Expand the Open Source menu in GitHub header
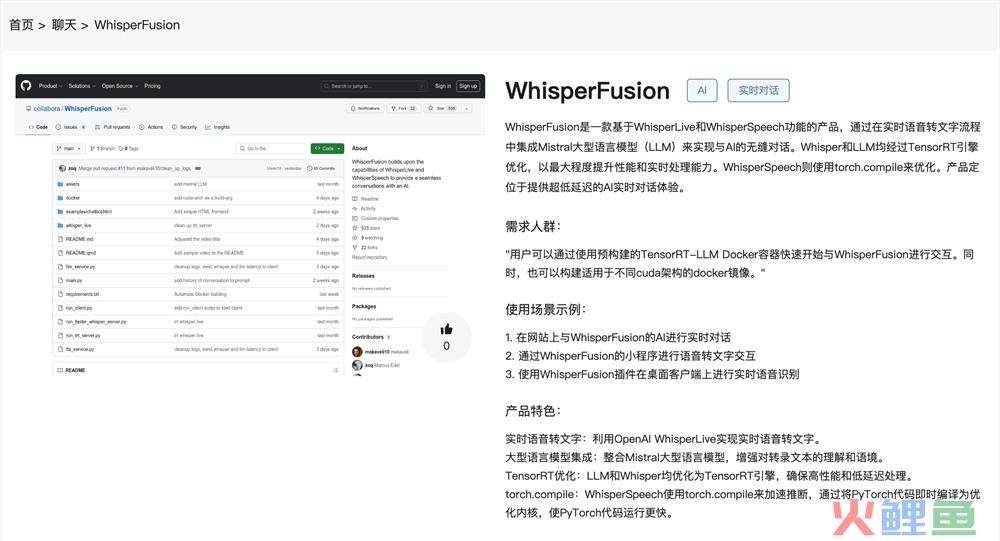This screenshot has height=541, width=1000. tap(119, 86)
